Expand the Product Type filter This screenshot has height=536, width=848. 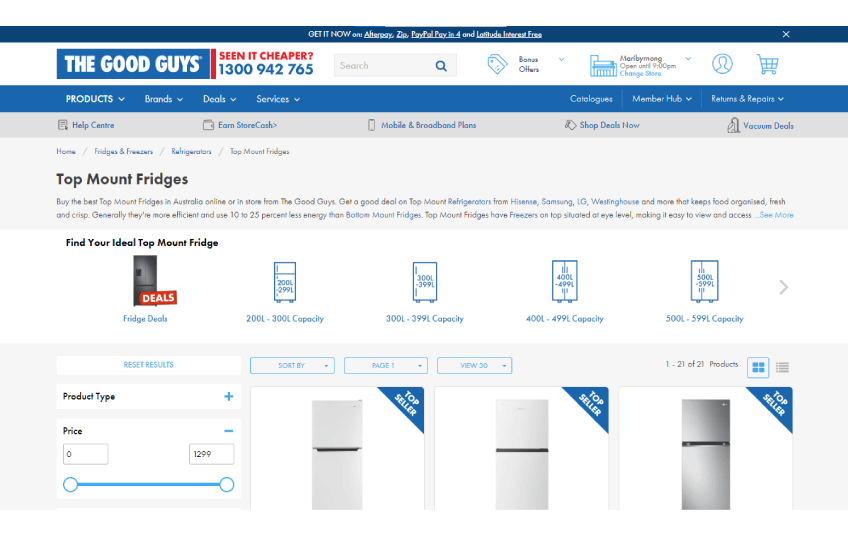[x=229, y=397]
